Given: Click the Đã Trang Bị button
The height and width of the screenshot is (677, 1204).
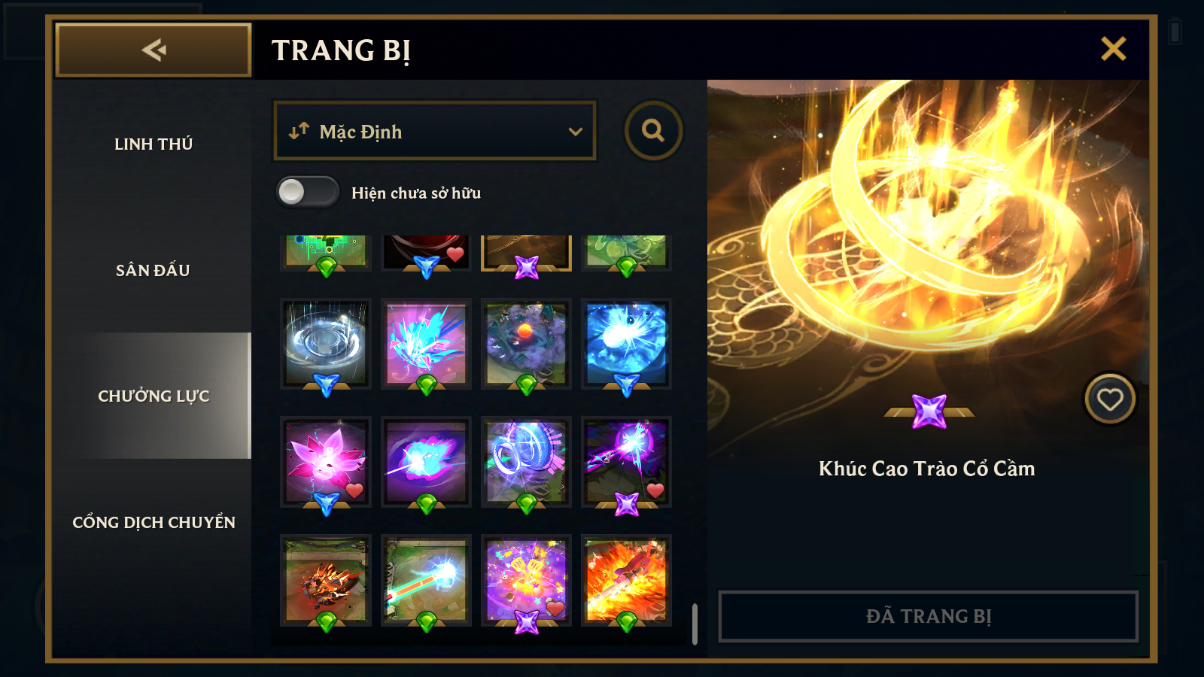Looking at the screenshot, I should point(928,616).
